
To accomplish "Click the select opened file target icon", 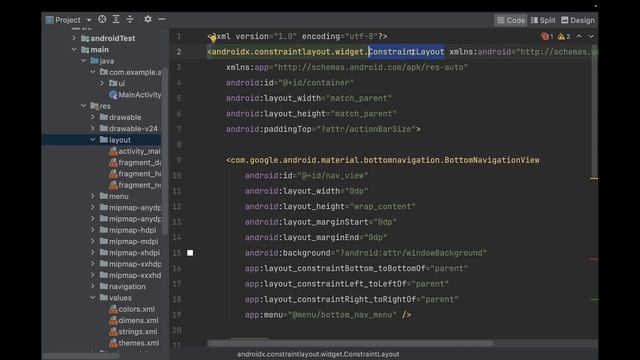I will 102,19.
